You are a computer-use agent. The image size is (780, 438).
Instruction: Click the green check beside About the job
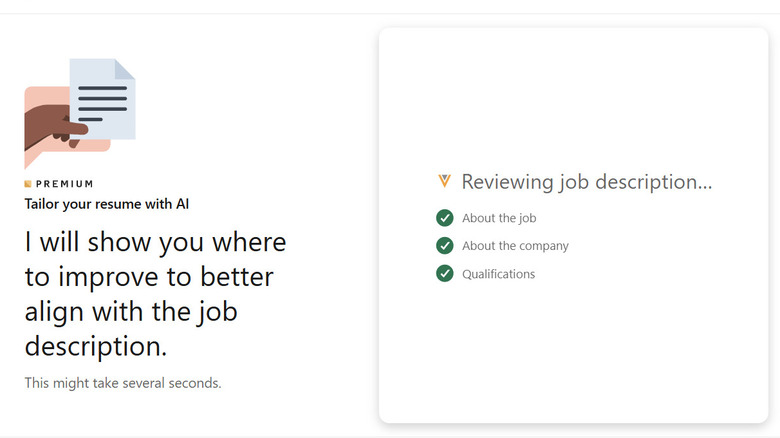[x=445, y=218]
